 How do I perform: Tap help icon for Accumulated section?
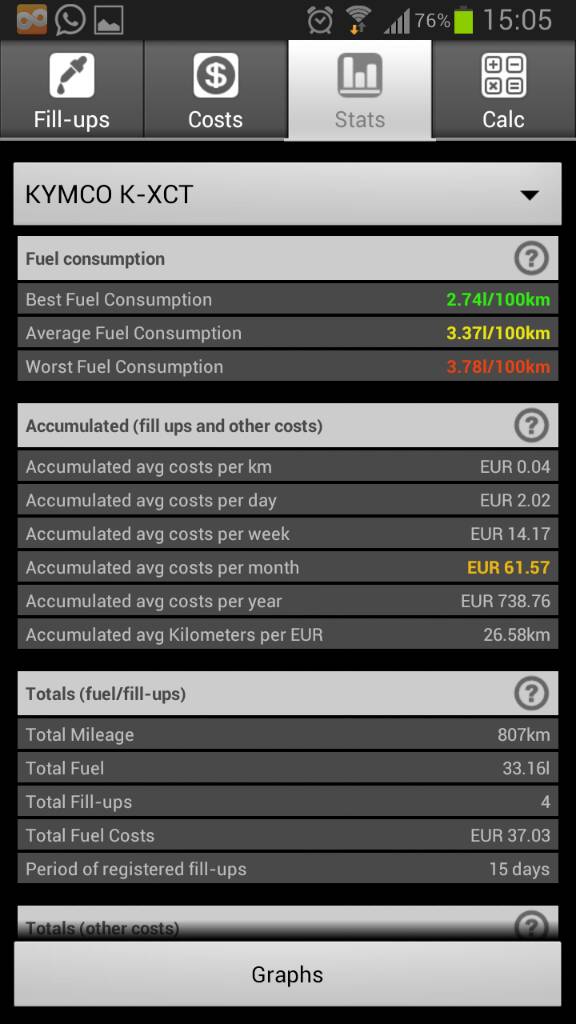coord(531,426)
